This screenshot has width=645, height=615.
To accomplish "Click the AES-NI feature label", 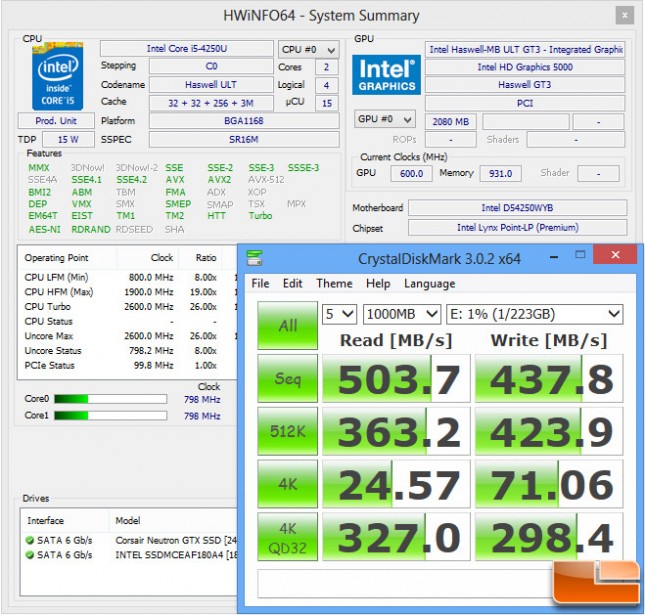I will pyautogui.click(x=44, y=230).
